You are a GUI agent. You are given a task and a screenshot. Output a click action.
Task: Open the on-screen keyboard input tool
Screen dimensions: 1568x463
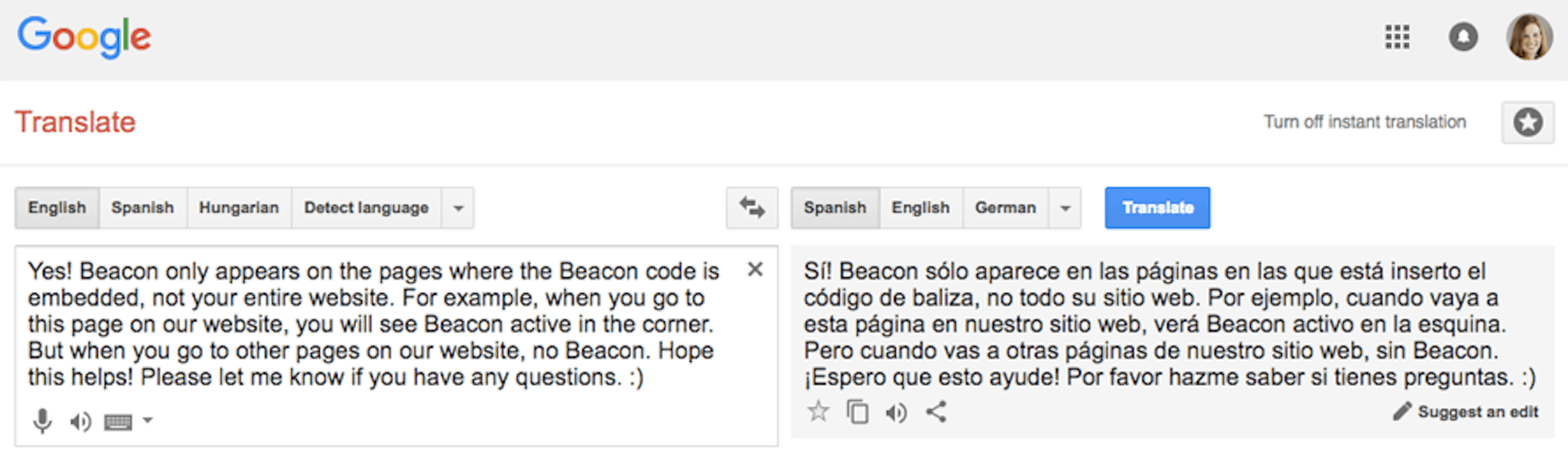click(x=118, y=423)
